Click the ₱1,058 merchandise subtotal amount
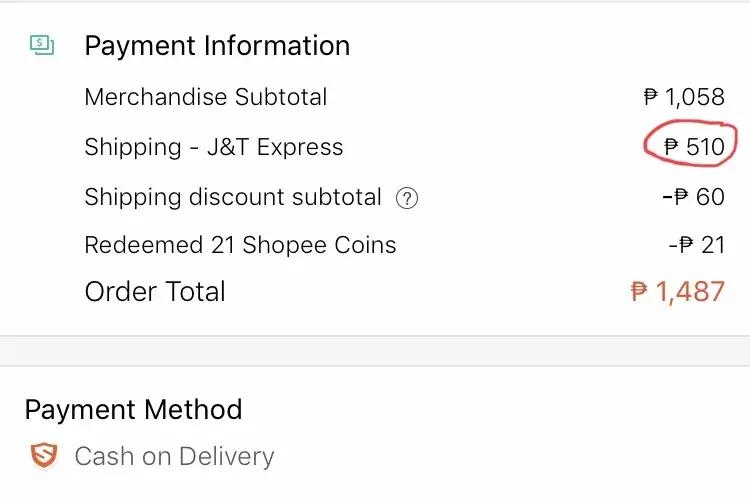Image resolution: width=750 pixels, height=499 pixels. point(684,97)
